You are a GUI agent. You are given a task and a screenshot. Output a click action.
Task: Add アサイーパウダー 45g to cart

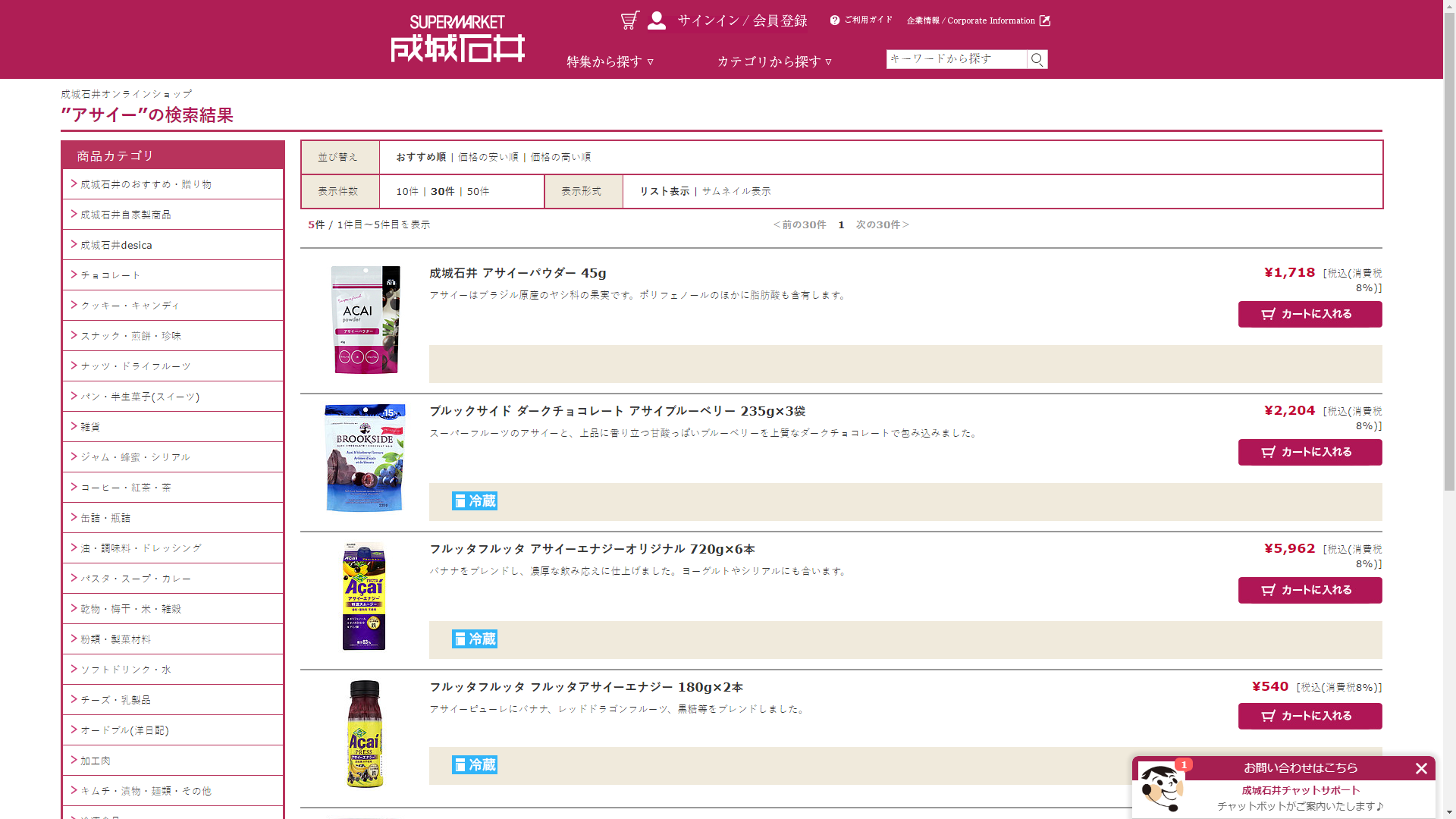click(1310, 314)
